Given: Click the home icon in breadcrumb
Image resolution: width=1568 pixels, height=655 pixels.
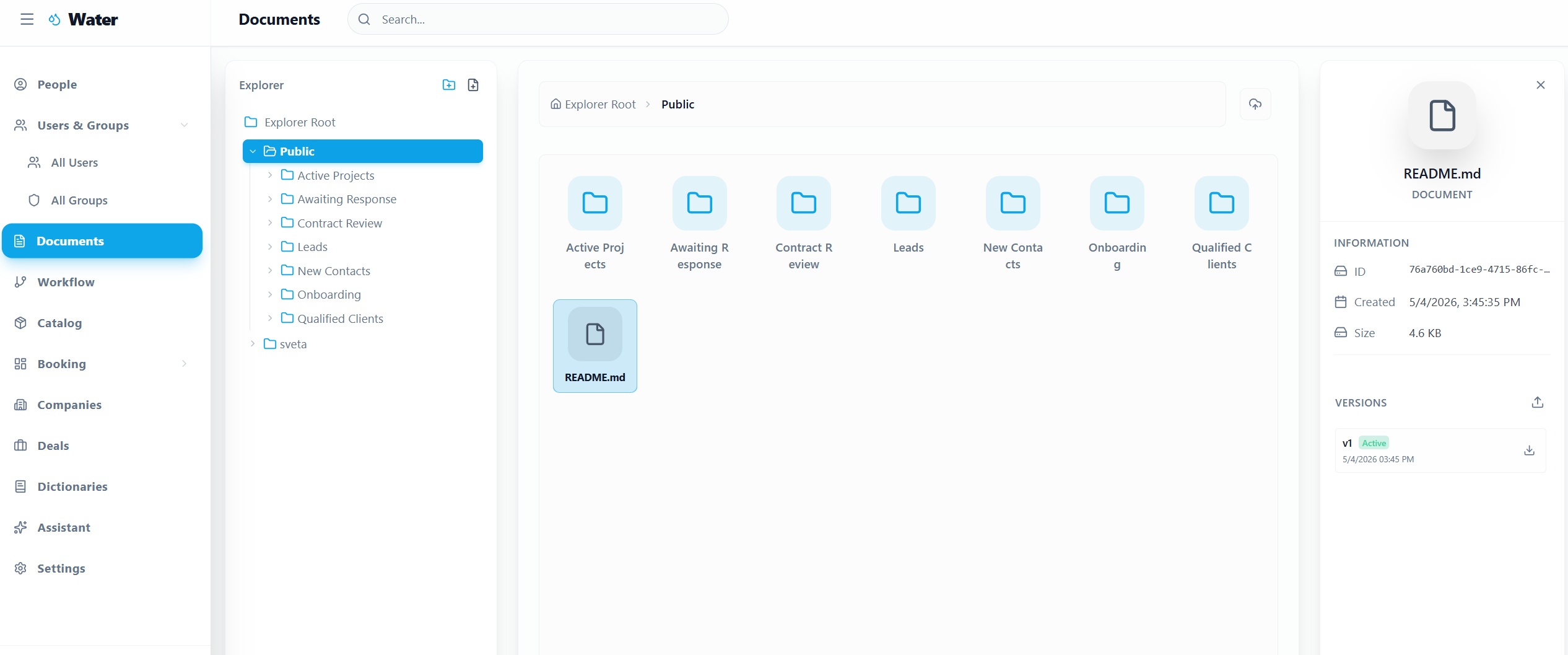Looking at the screenshot, I should (x=556, y=104).
